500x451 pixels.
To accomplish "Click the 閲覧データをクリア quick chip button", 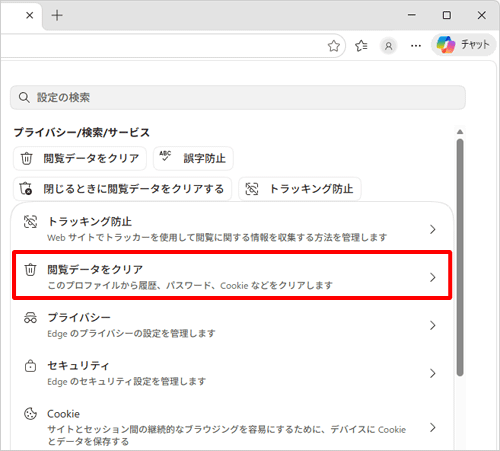I will (x=80, y=158).
